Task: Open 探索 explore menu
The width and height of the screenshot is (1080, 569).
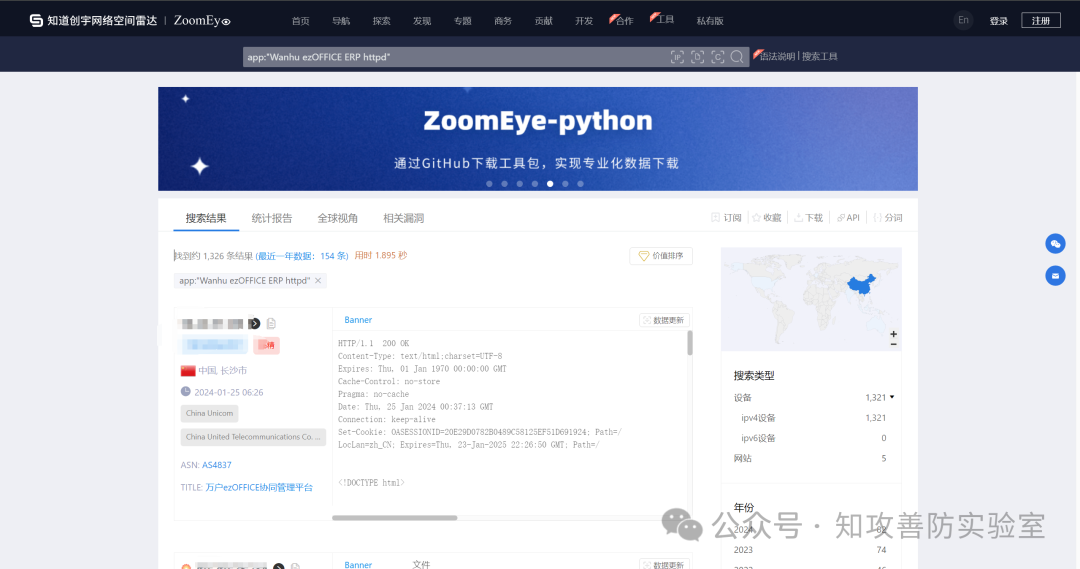Action: pyautogui.click(x=382, y=21)
